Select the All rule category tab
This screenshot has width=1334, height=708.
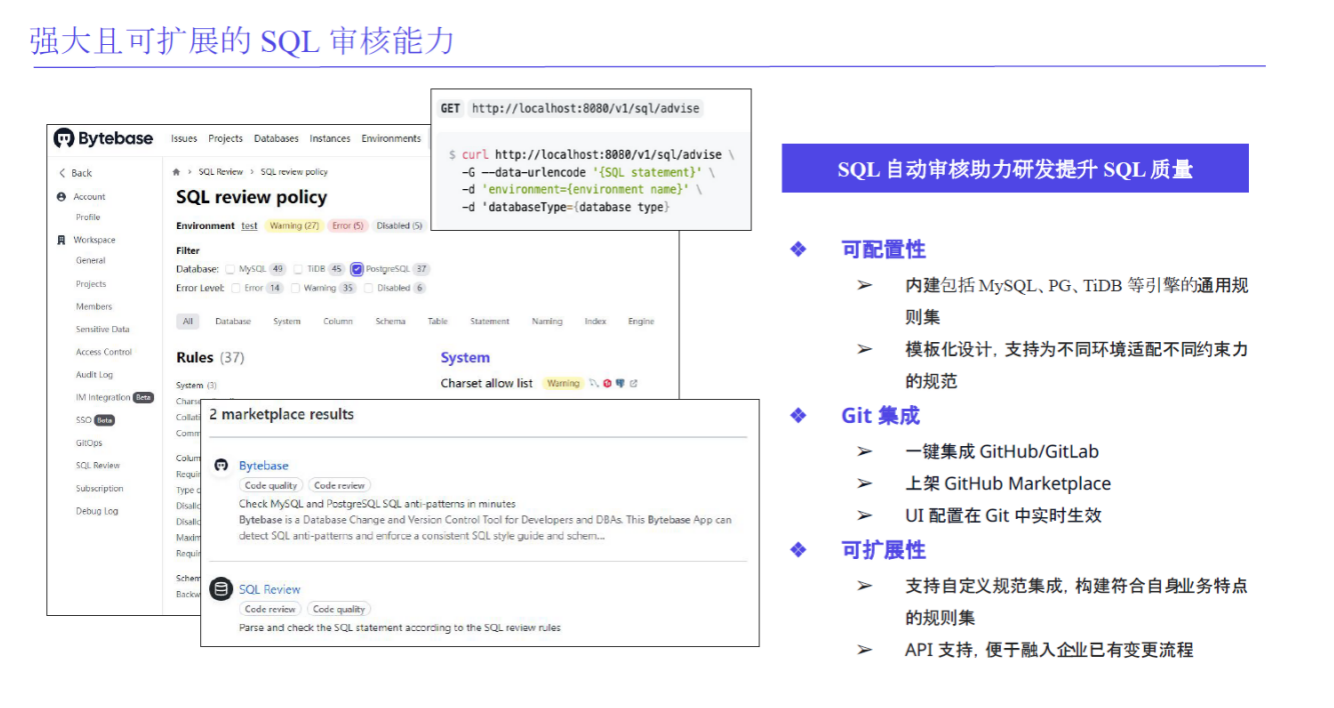(x=188, y=321)
